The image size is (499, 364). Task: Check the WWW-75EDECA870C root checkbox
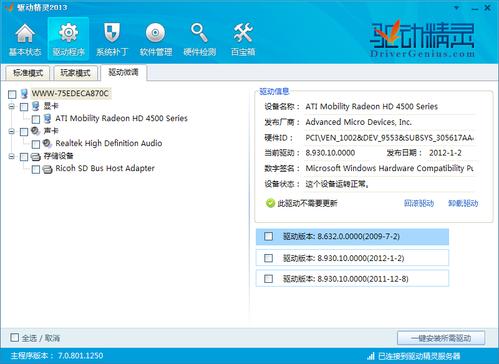coord(12,94)
